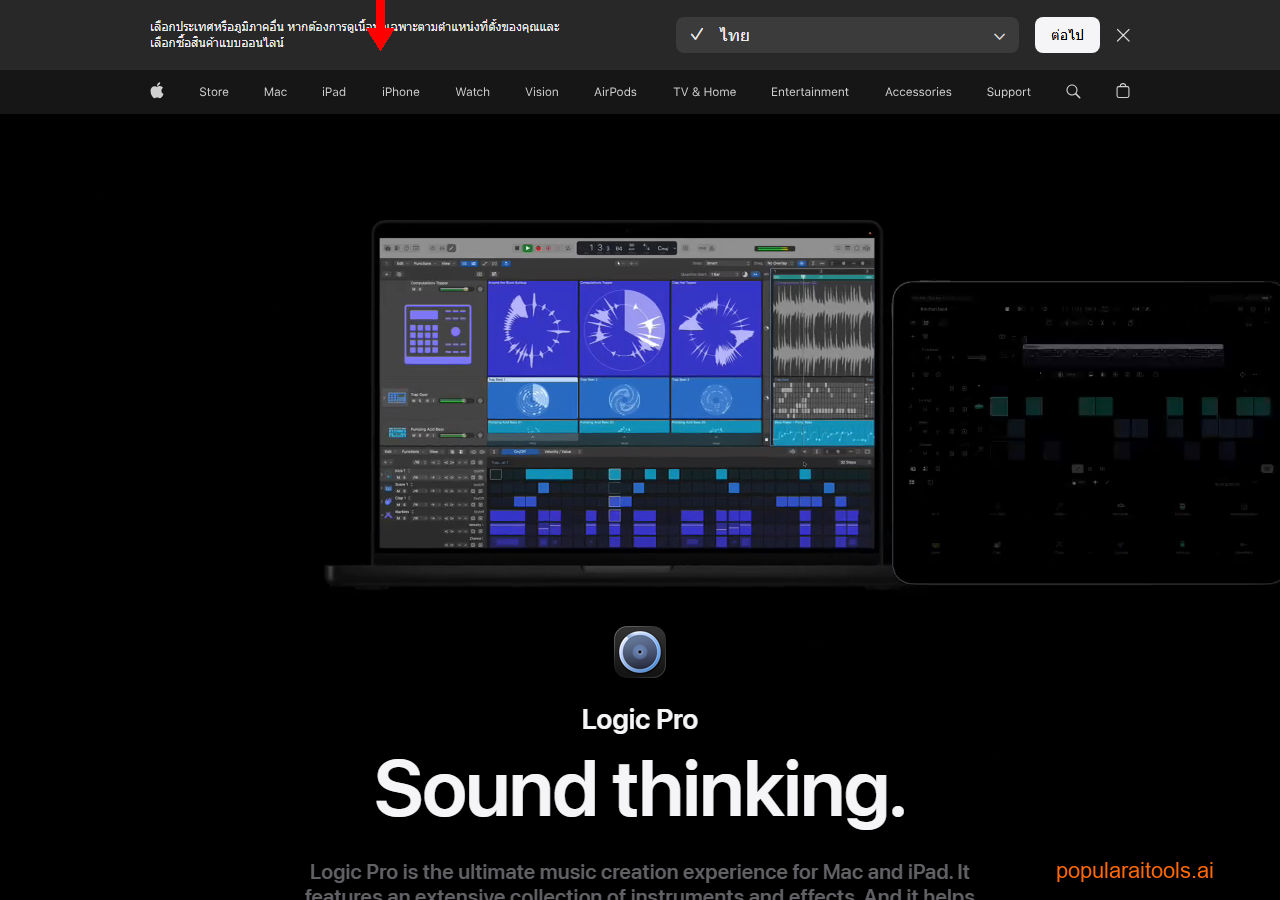1280x900 pixels.
Task: Switch to the Velocity/Value tab
Action: coord(557,452)
